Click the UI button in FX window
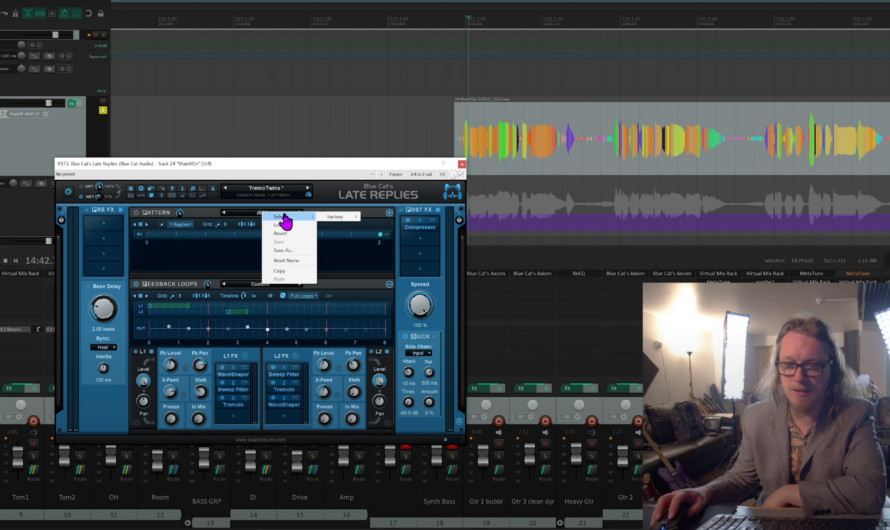Image resolution: width=890 pixels, height=530 pixels. 442,174
